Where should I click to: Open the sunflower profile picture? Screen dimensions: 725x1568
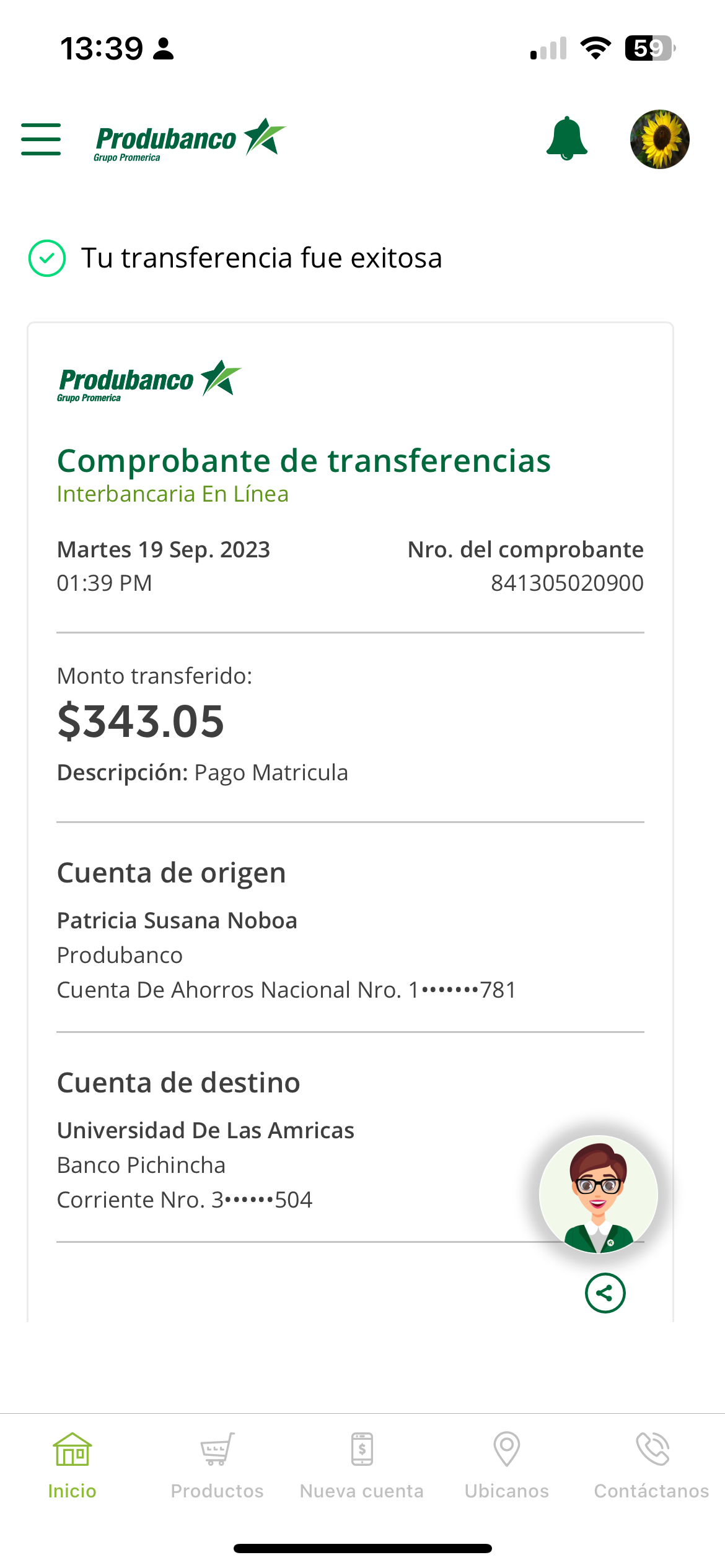point(659,139)
